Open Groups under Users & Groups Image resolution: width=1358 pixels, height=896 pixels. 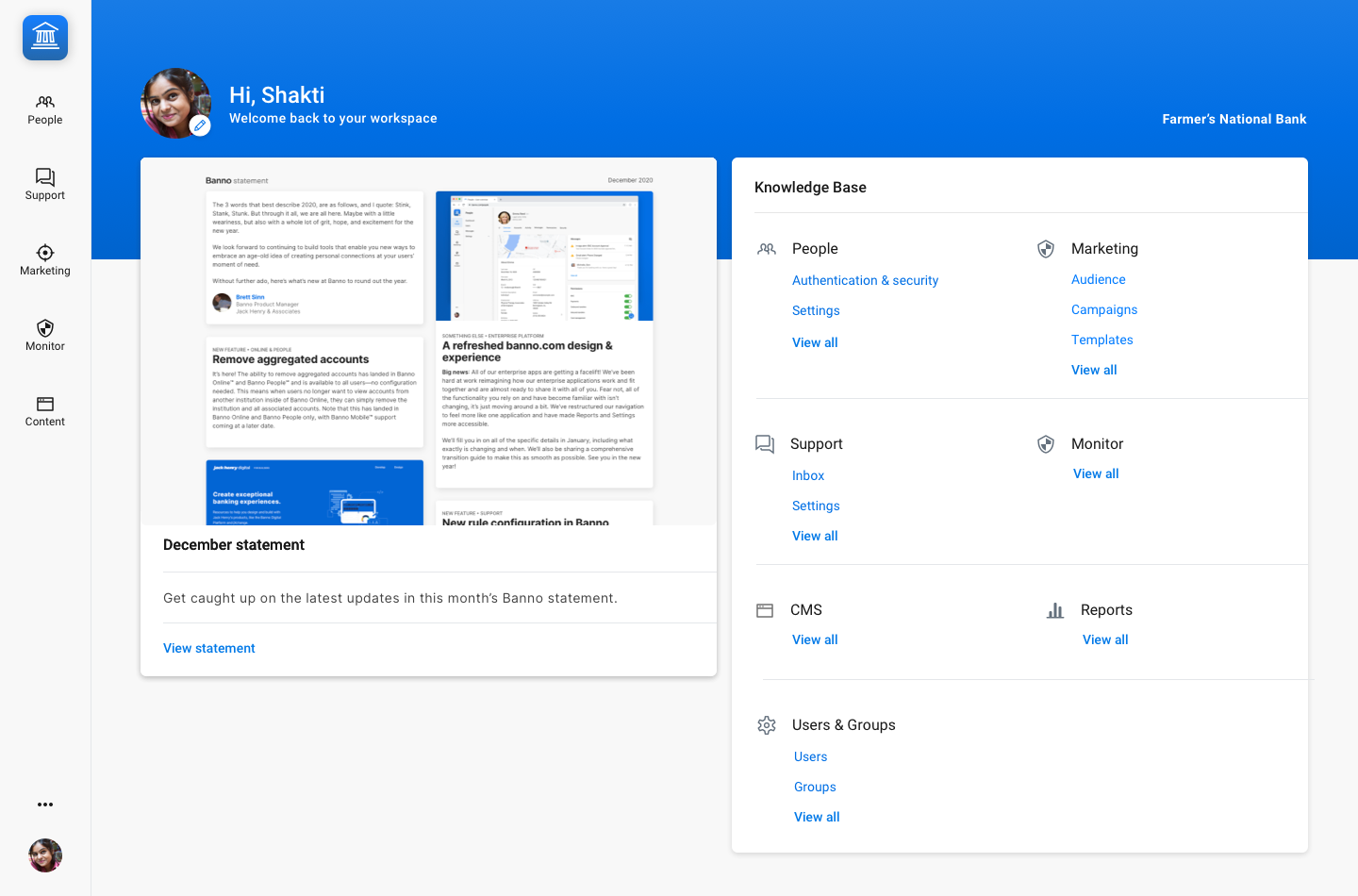point(815,787)
